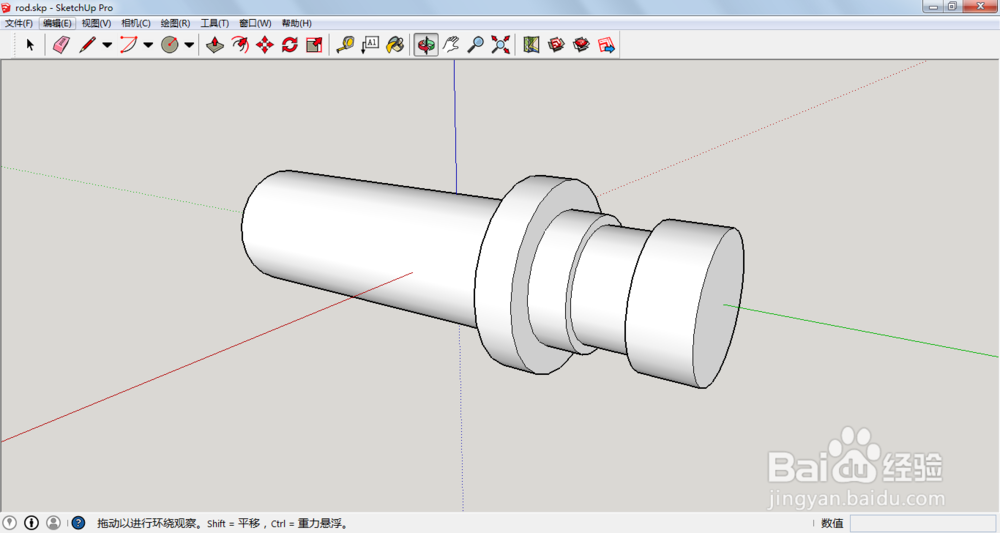Open Add Location map tool

531,45
